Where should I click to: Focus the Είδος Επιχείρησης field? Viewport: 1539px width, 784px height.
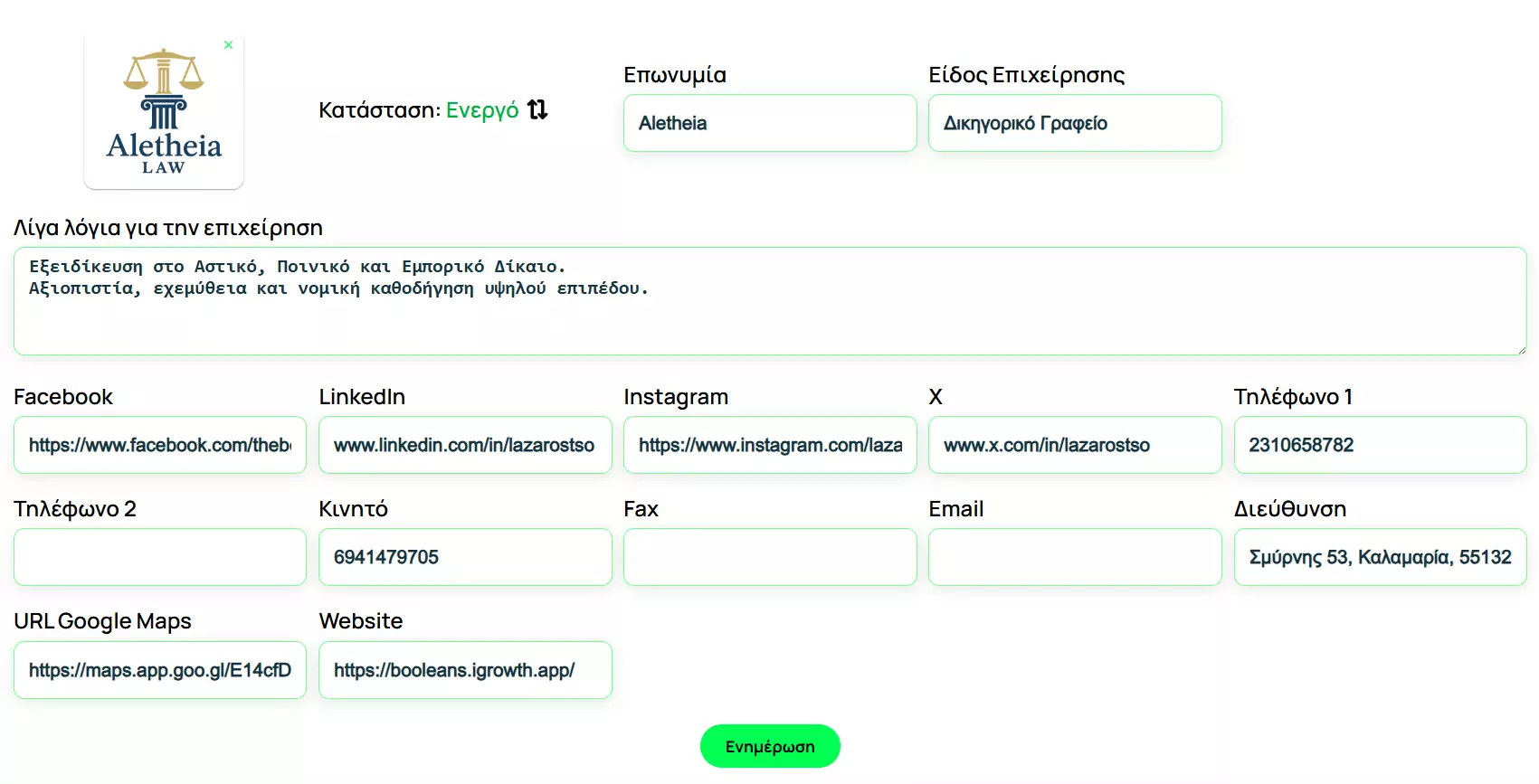click(1074, 123)
